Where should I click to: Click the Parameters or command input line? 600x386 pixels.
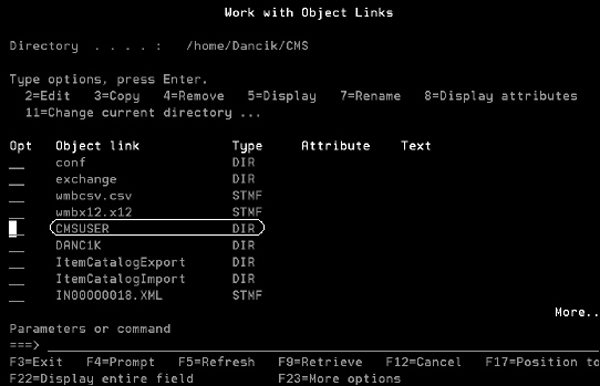coord(323,345)
